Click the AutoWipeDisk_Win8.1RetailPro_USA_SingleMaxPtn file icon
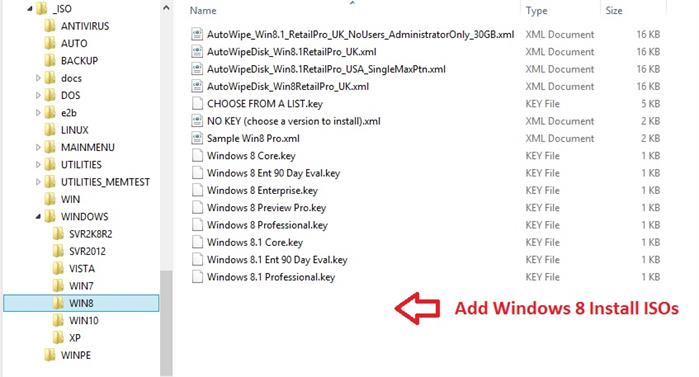Viewport: 699px width, 377px height. (197, 69)
